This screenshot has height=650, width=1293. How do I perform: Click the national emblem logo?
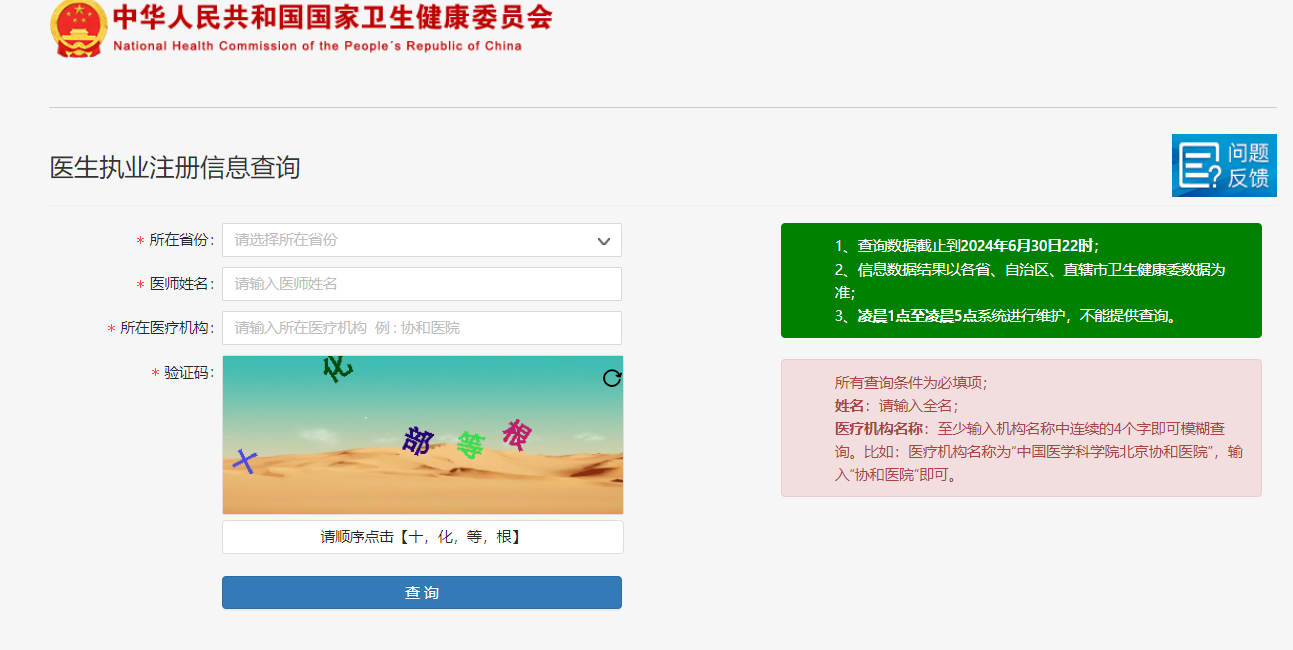[78, 28]
